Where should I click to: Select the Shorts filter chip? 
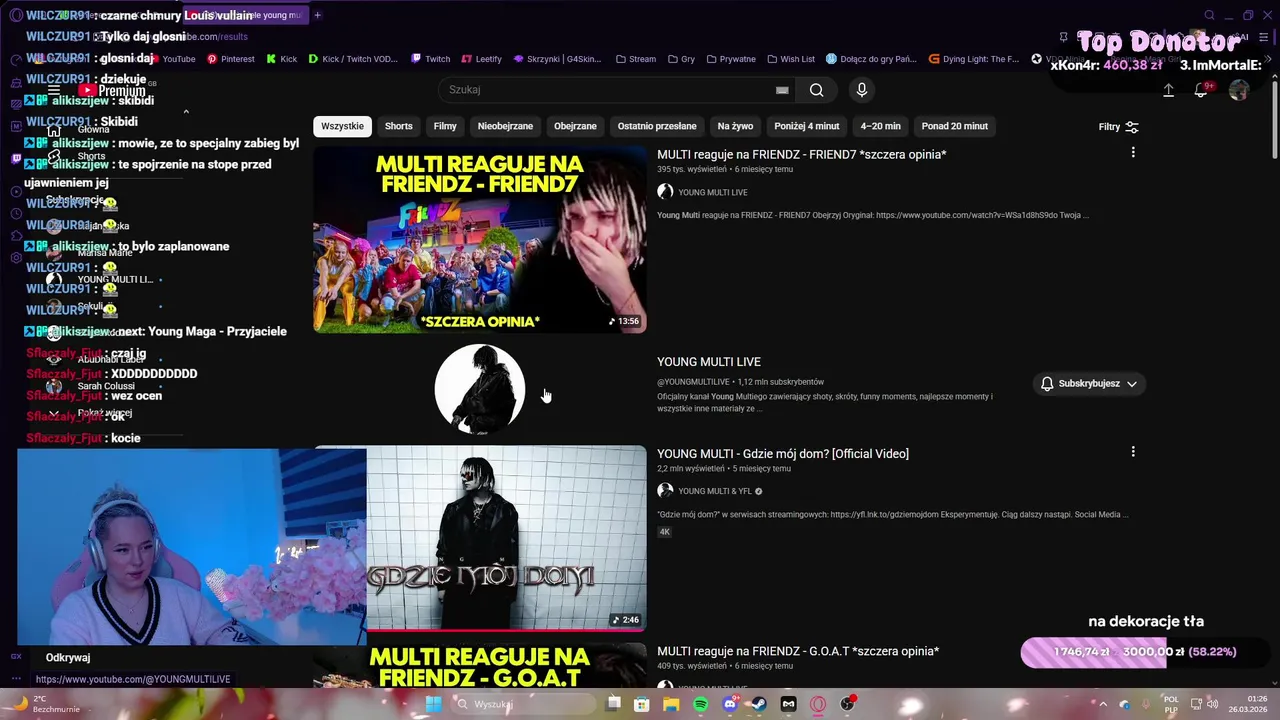(398, 126)
